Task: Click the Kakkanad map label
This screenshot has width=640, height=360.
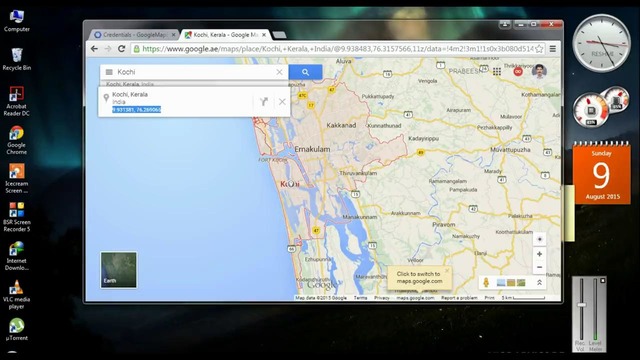Action: point(341,125)
